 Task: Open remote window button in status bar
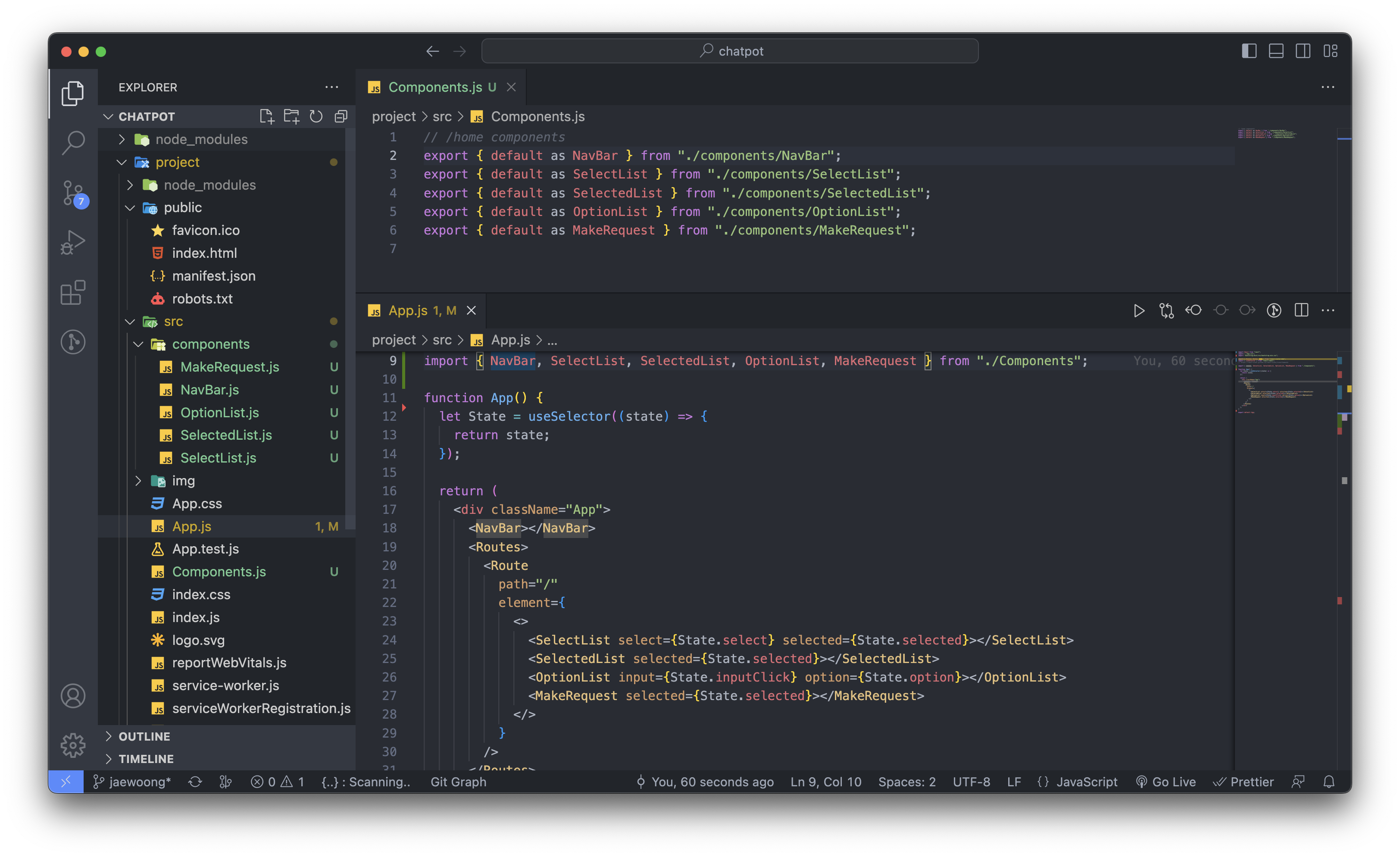(66, 782)
